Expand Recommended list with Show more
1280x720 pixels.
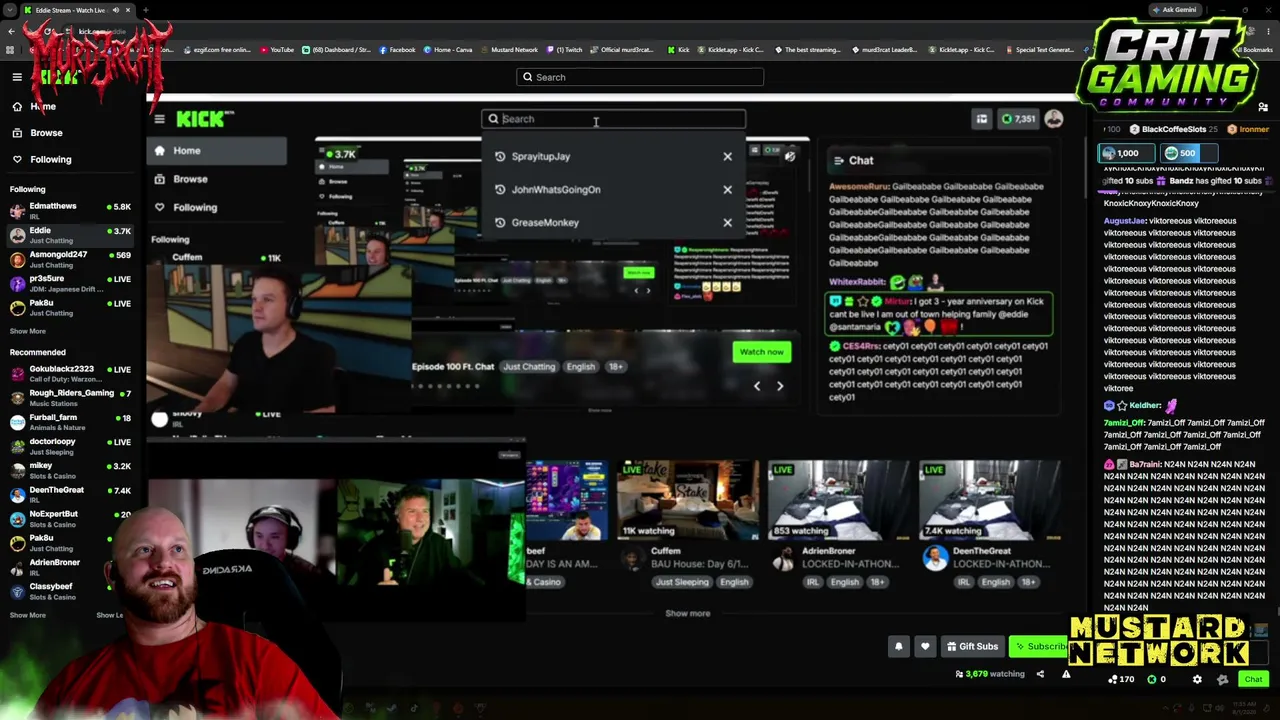[x=27, y=615]
